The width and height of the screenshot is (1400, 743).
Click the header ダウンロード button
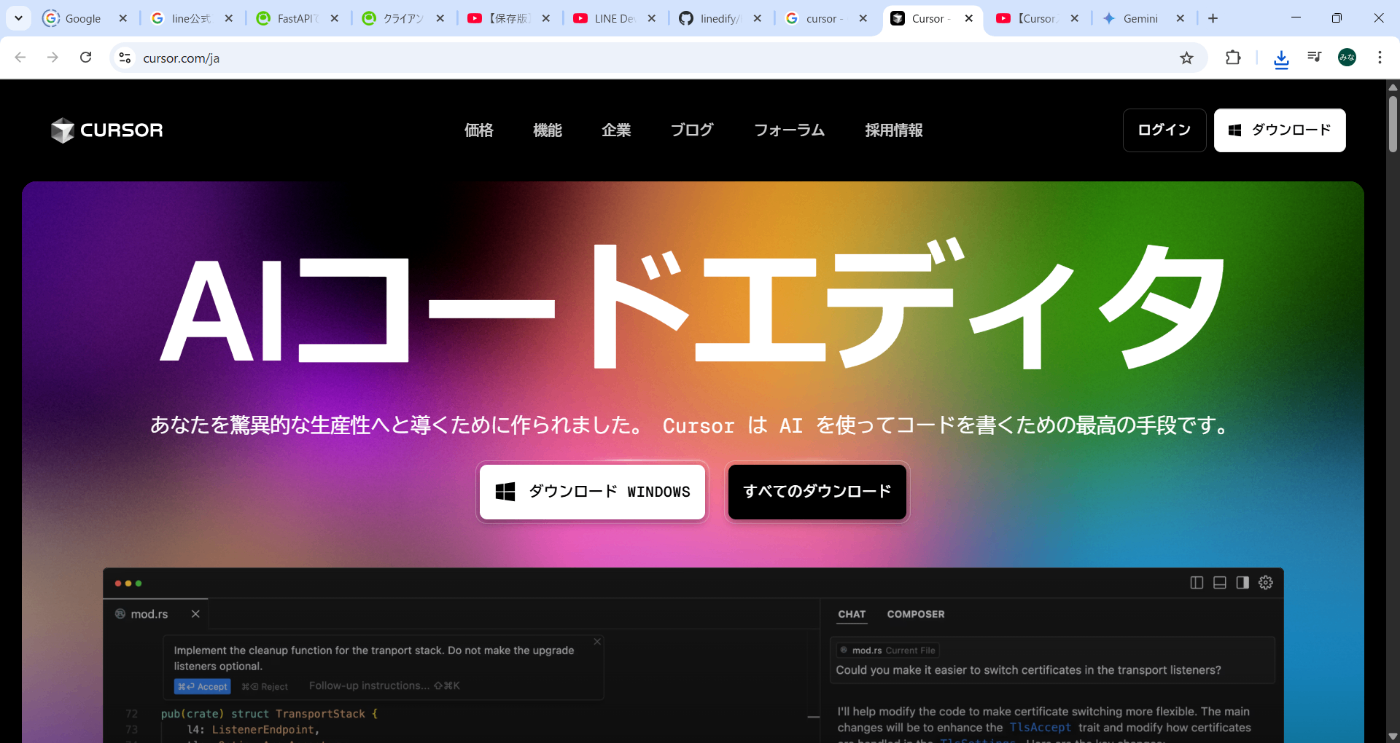tap(1280, 130)
